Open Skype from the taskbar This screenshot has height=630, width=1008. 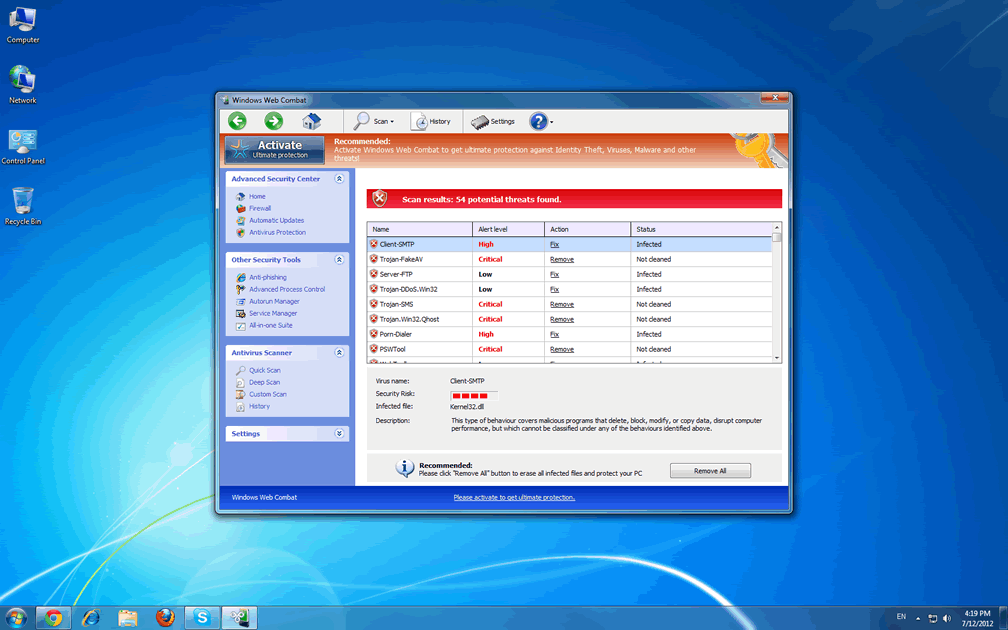(x=202, y=618)
